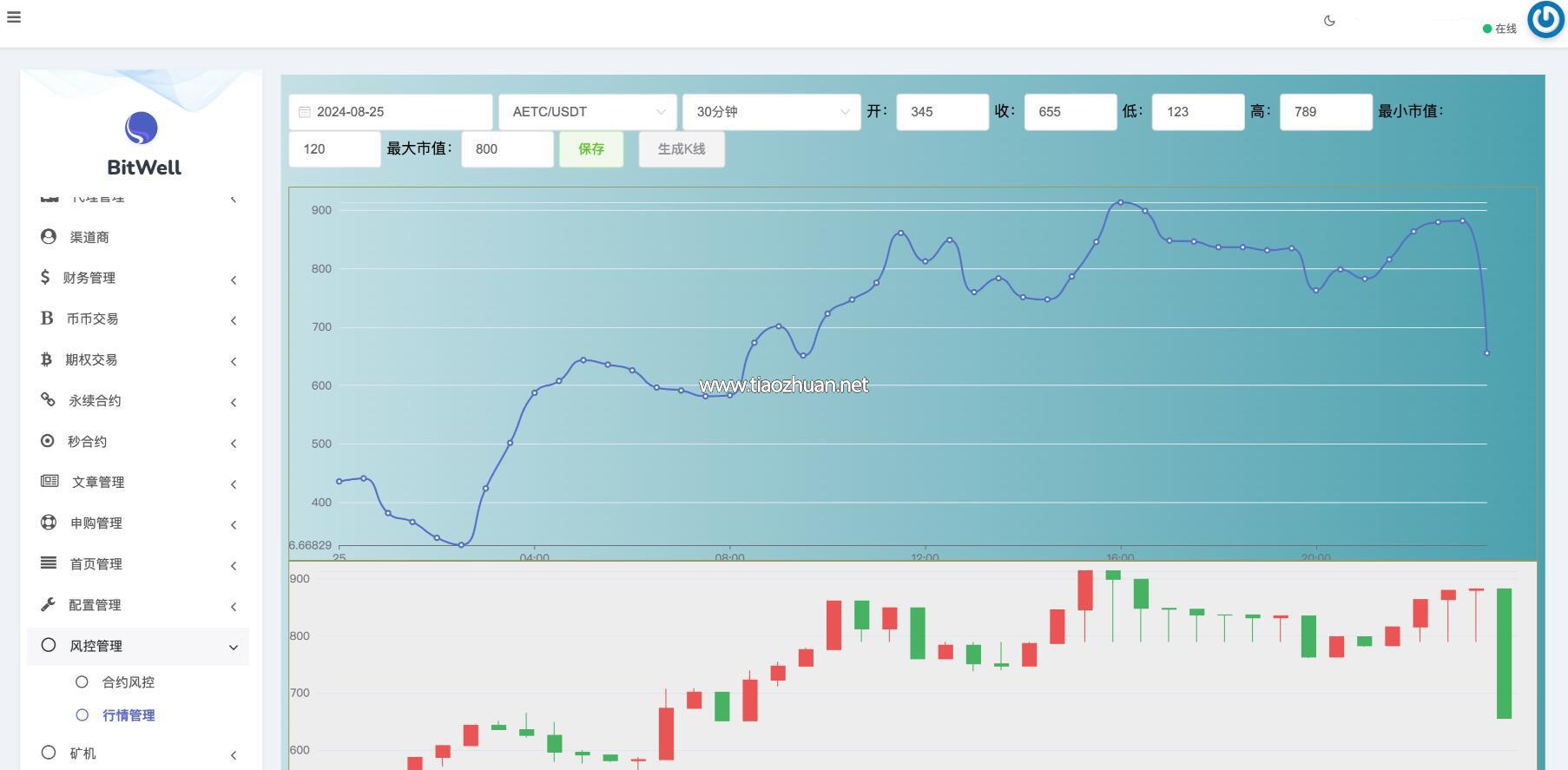Click the 生成K线 button
1568x770 pixels.
pos(682,149)
